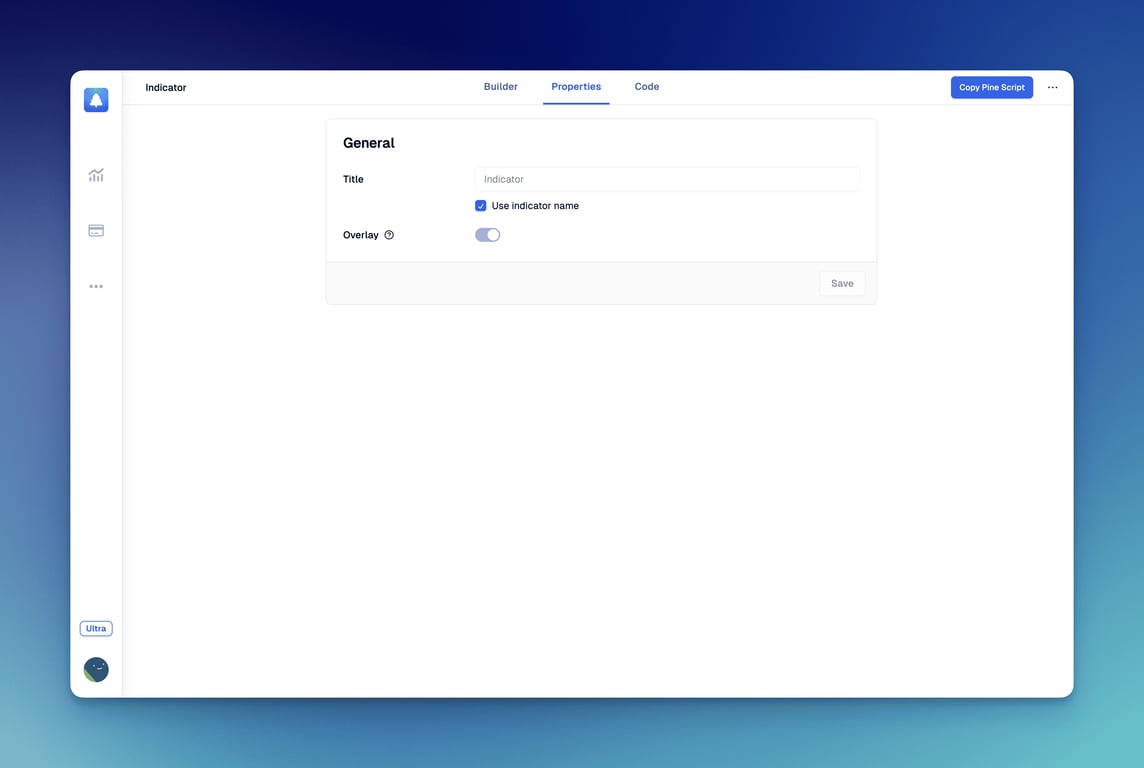Click the Indicator name in the header
This screenshot has width=1144, height=768.
coord(166,88)
